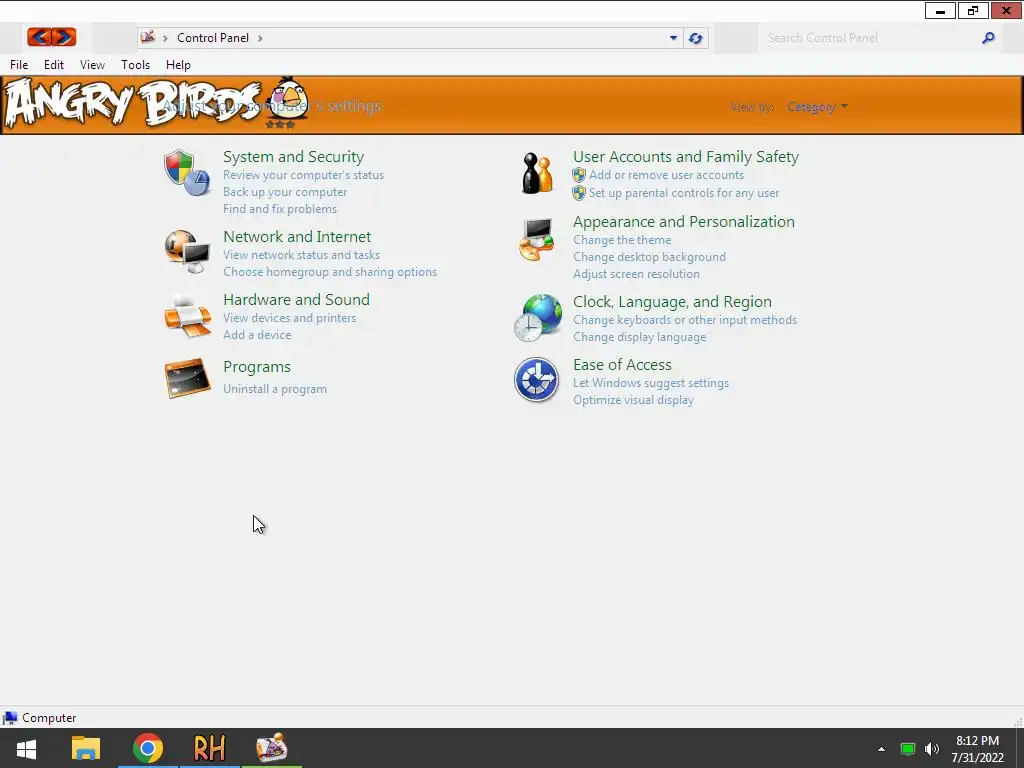
Task: Open Clock, Language, and Region heading
Action: pos(672,302)
